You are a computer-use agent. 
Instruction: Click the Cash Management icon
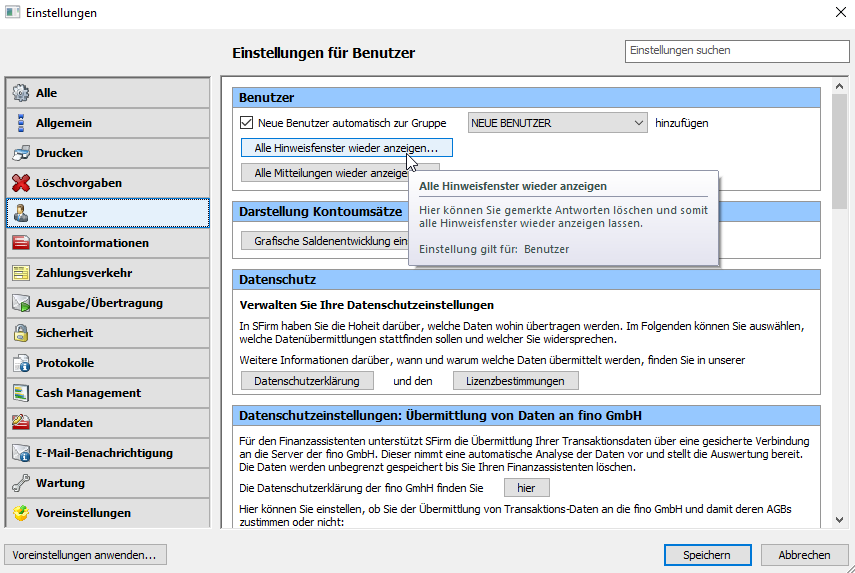[21, 393]
